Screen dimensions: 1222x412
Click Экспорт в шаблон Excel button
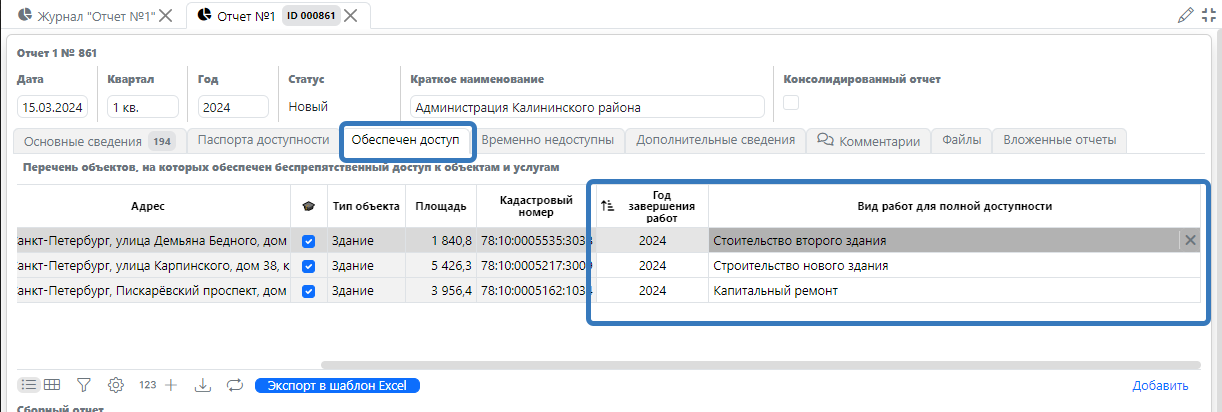point(337,385)
